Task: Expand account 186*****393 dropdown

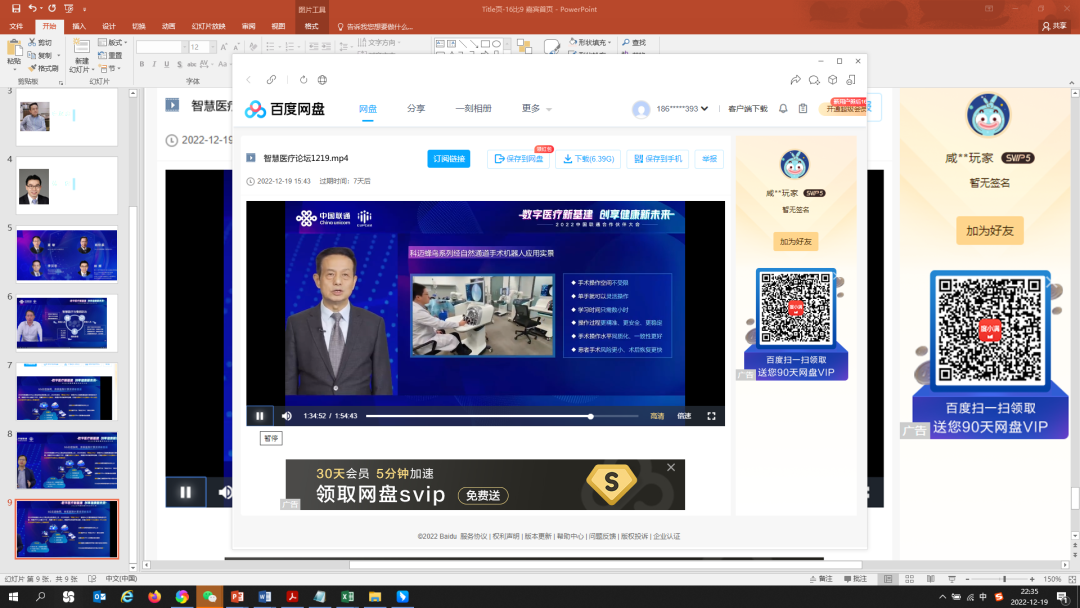Action: point(682,109)
